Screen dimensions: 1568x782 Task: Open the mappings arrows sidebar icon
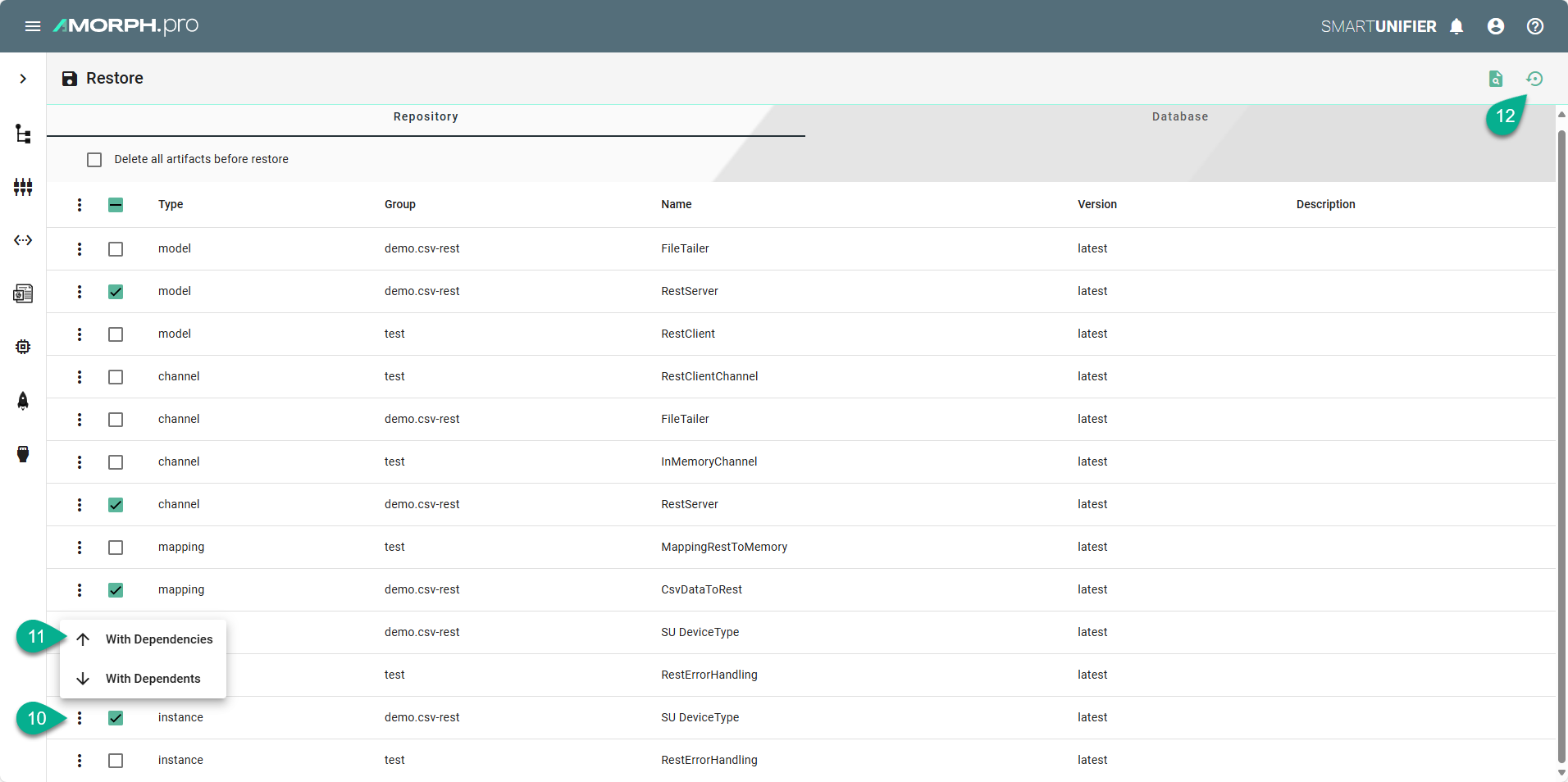point(23,240)
